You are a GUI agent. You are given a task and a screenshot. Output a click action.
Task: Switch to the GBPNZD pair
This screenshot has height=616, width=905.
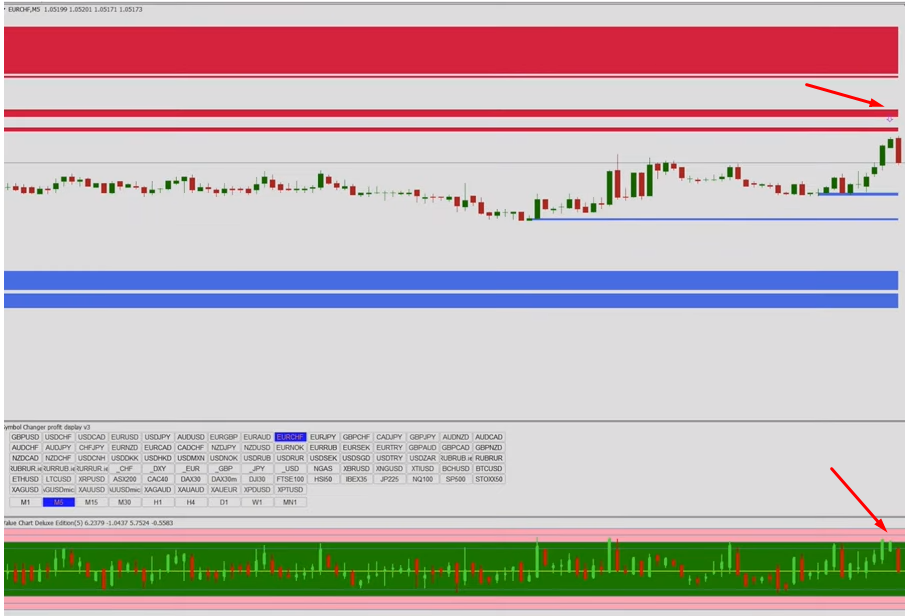point(489,447)
